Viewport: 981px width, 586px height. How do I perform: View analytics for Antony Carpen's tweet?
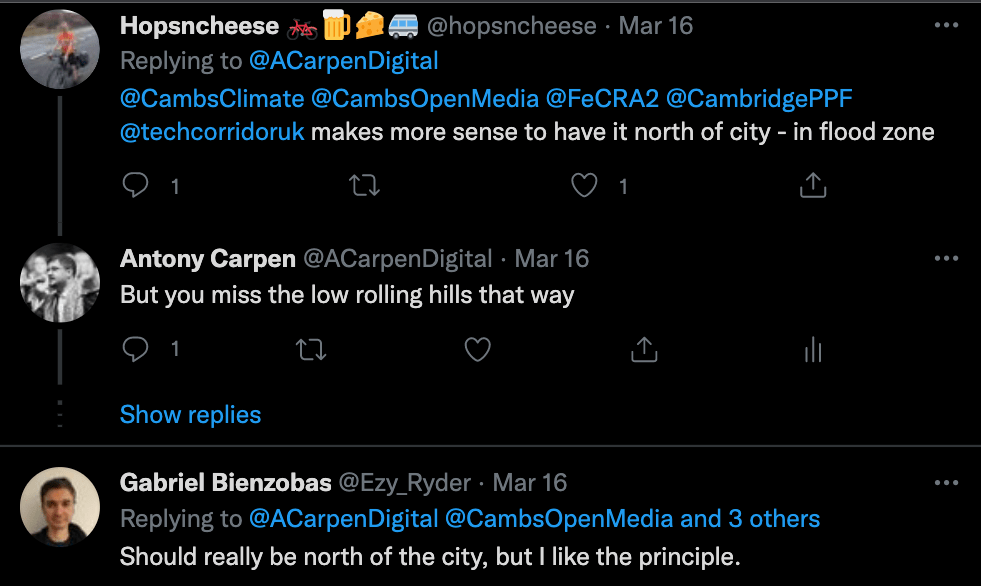[812, 349]
